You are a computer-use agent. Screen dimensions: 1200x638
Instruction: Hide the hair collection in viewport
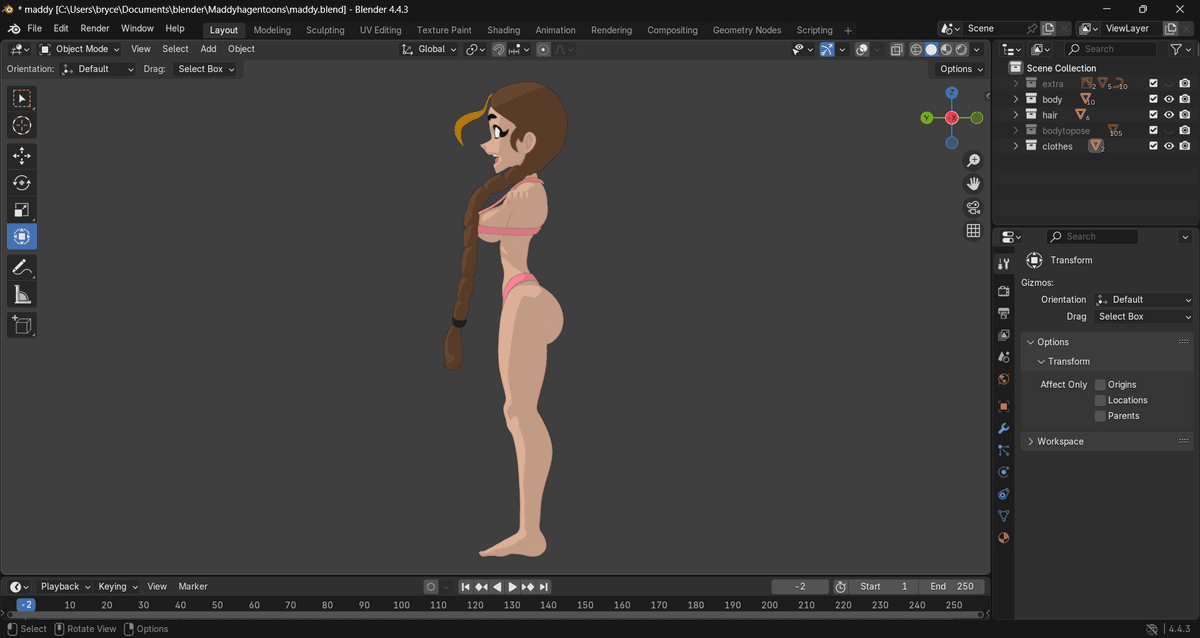coord(1169,115)
